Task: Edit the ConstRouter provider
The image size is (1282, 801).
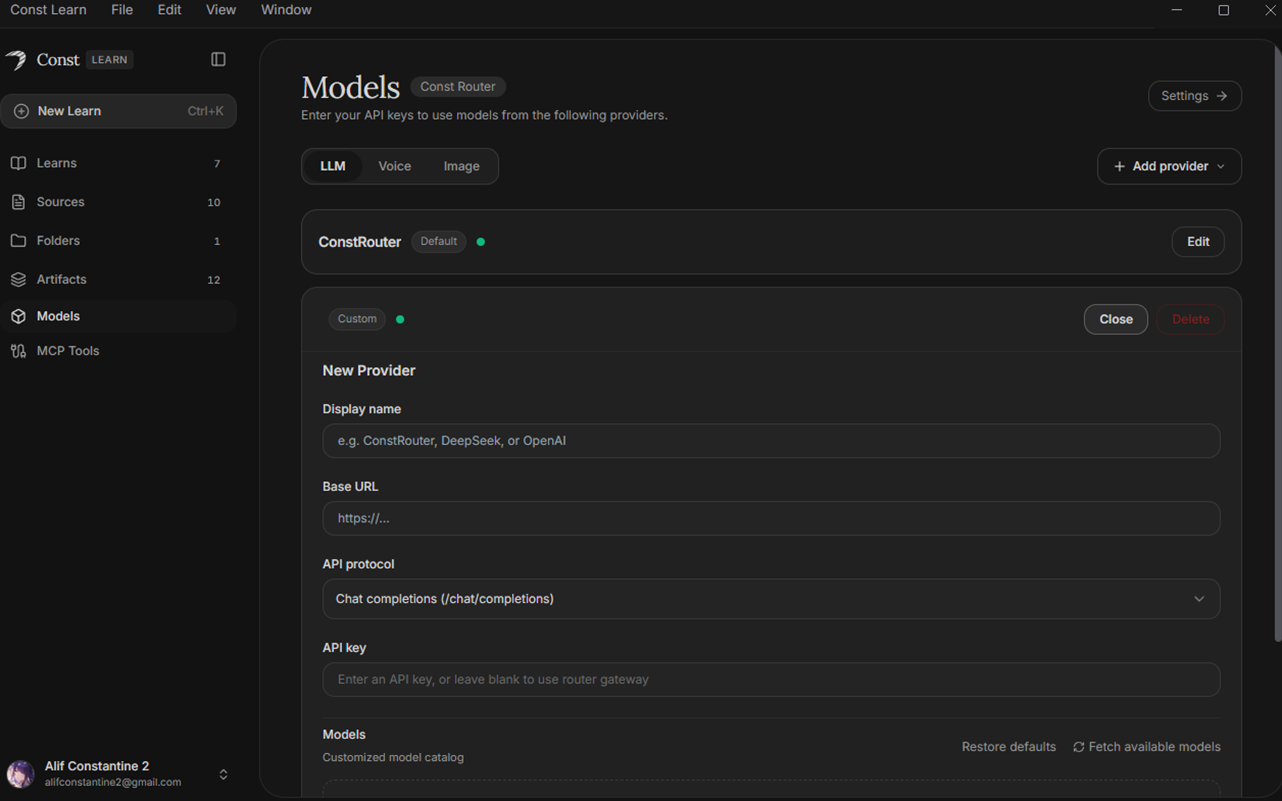Action: (1198, 242)
